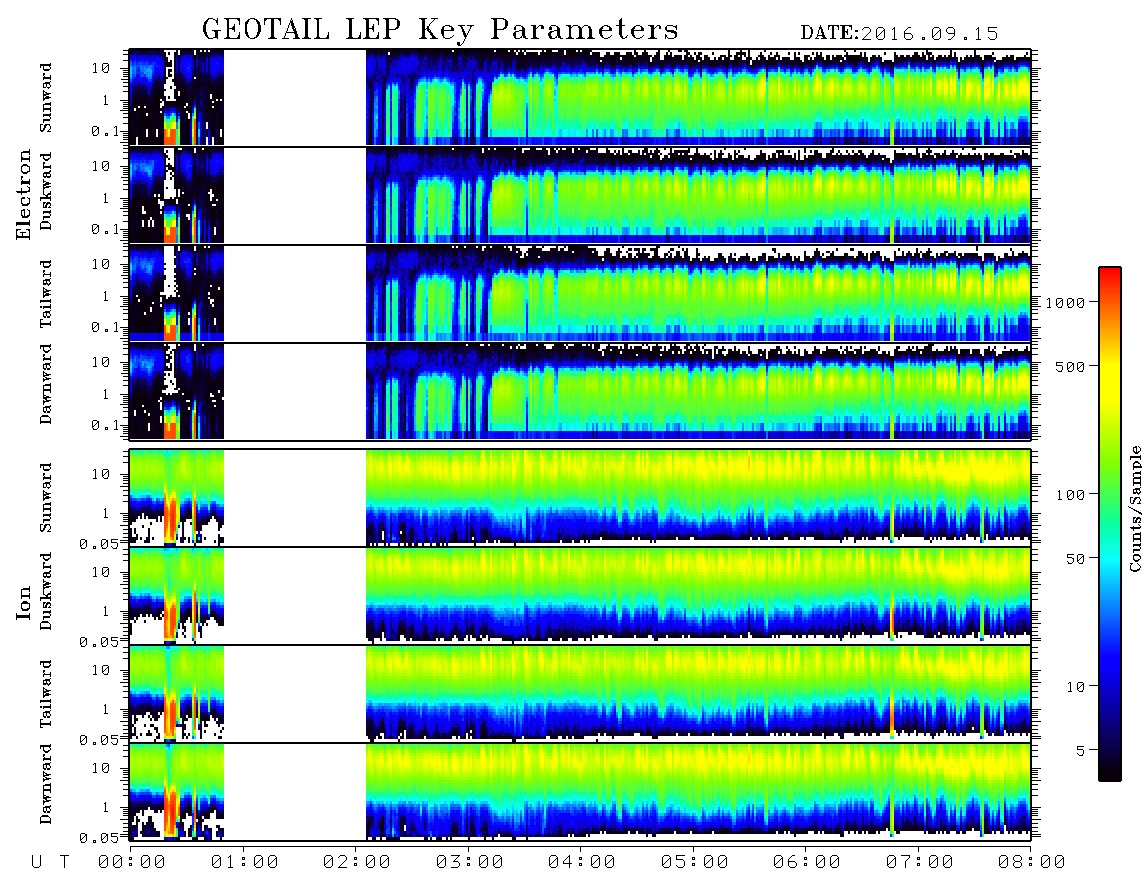Select Tailward label of Electron group
Viewport: 1142px width, 880px height.
46,293
